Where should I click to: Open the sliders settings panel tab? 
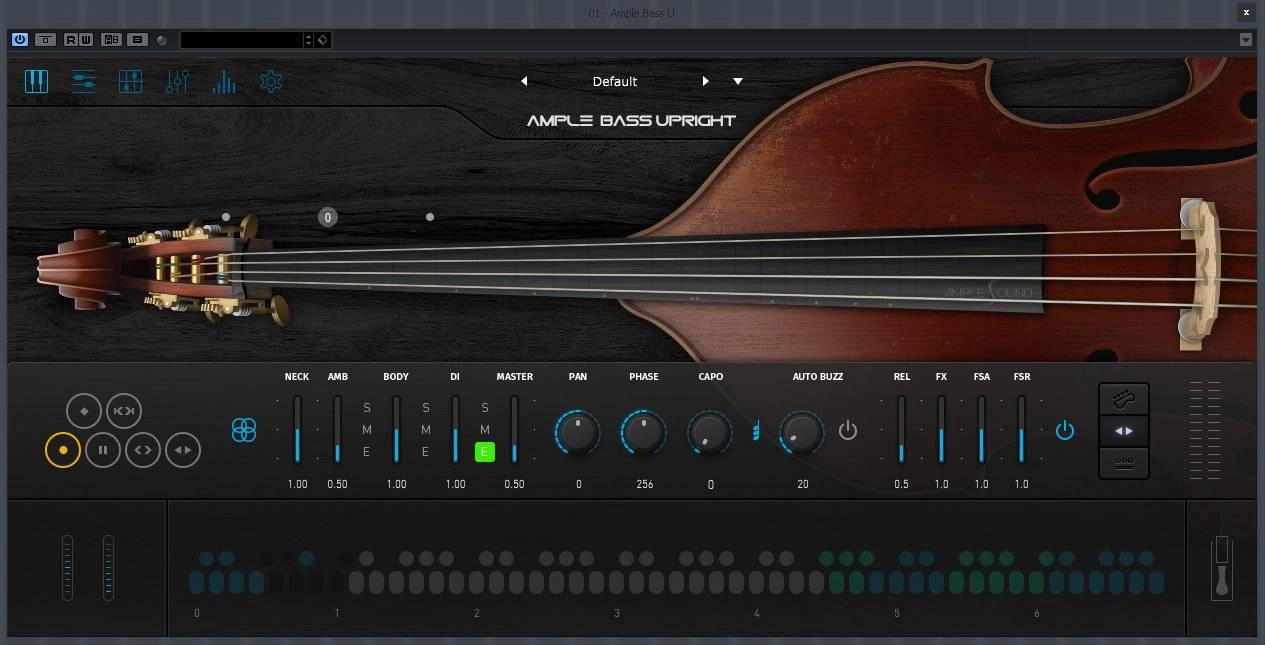point(83,81)
